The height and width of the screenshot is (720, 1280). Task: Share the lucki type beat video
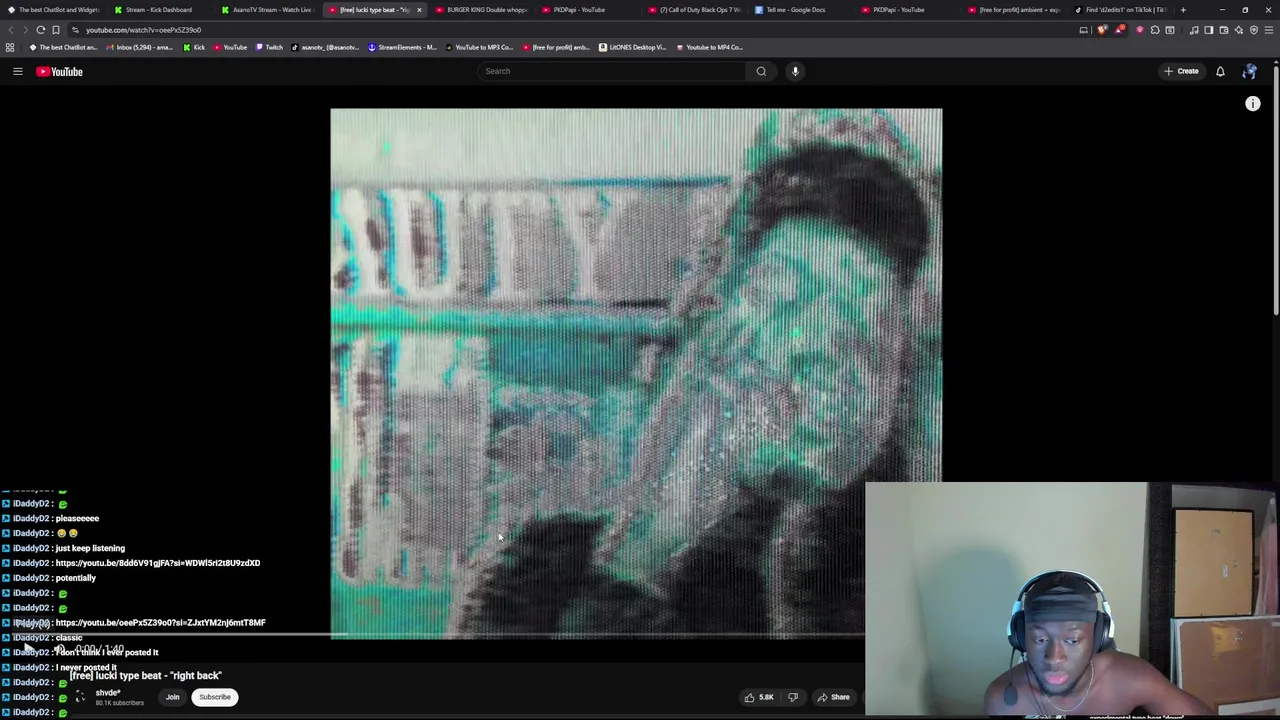(x=833, y=697)
